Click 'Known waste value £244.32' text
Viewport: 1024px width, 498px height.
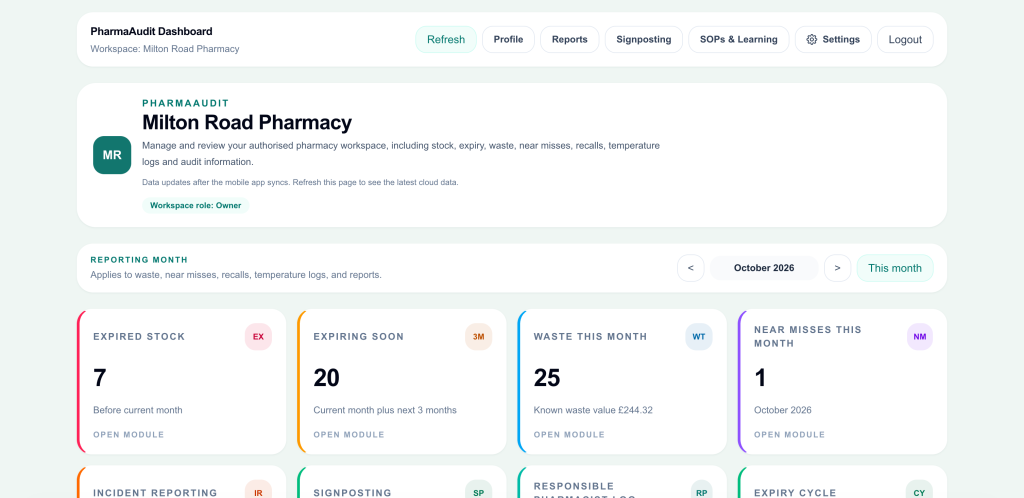pyautogui.click(x=593, y=411)
